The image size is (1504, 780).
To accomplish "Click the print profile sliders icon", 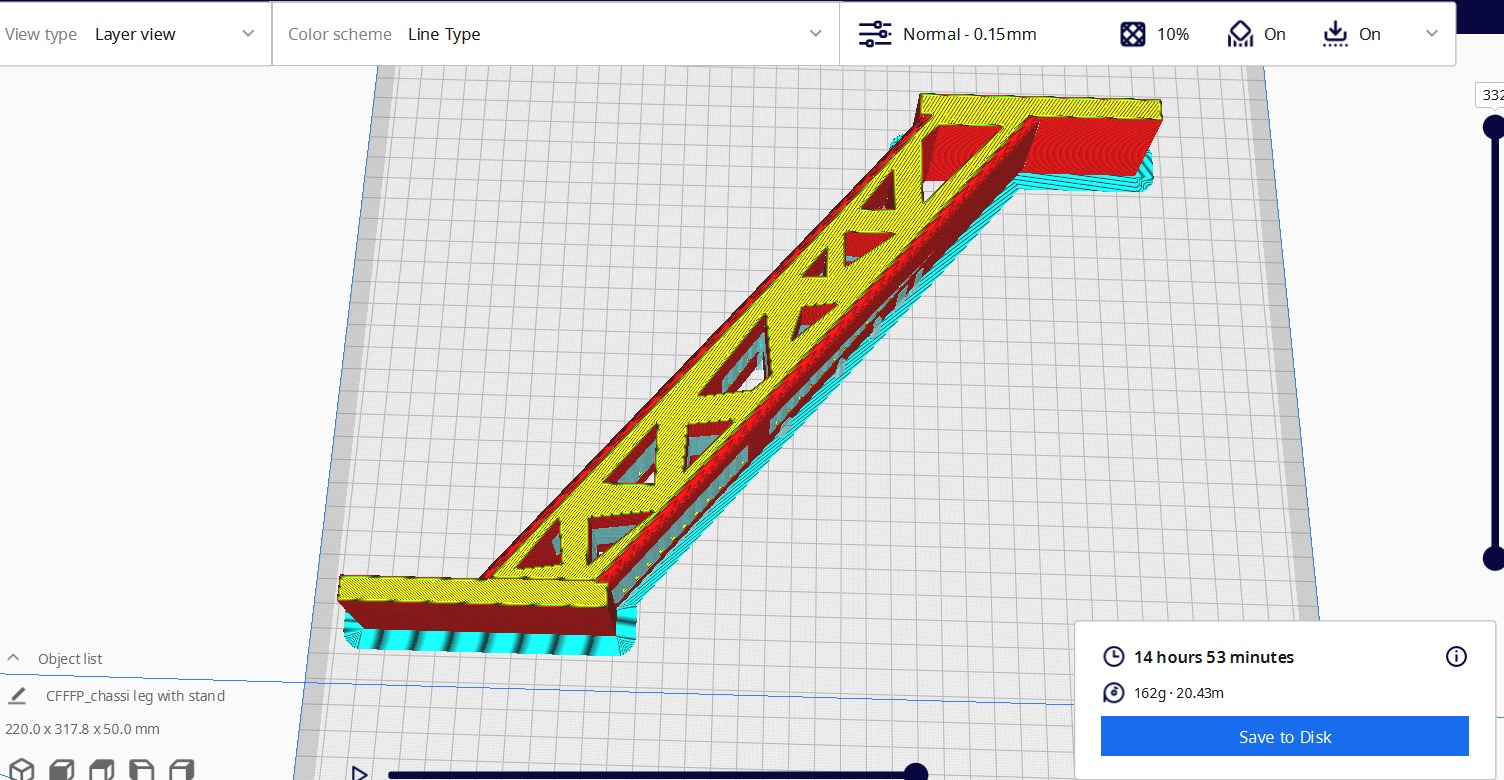I will (x=875, y=34).
